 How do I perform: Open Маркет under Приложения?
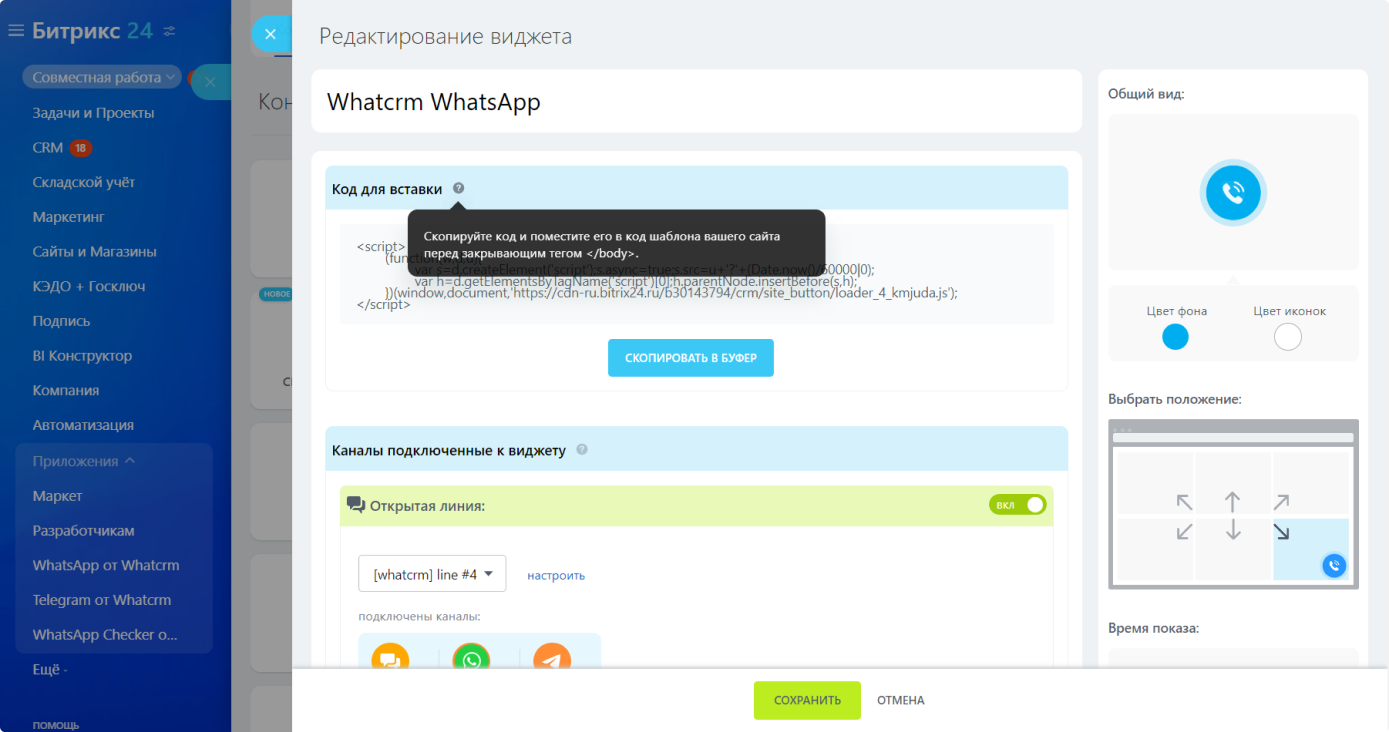coord(57,496)
